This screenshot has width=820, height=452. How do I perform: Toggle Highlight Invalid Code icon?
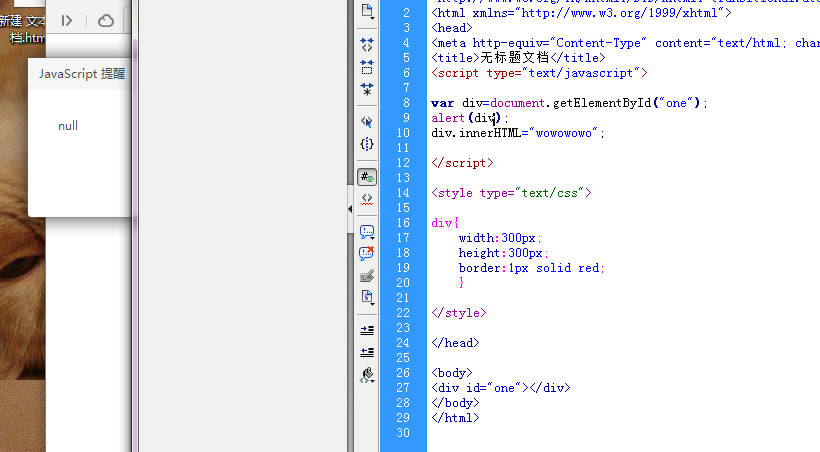(x=367, y=199)
